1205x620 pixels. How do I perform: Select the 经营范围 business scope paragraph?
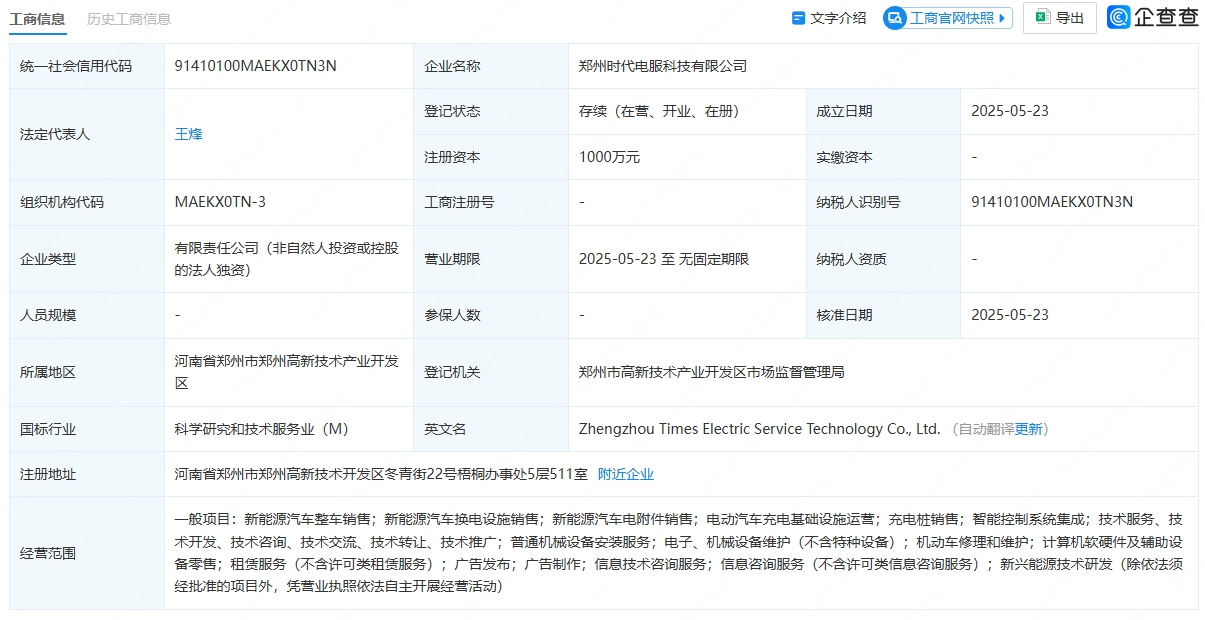680,553
